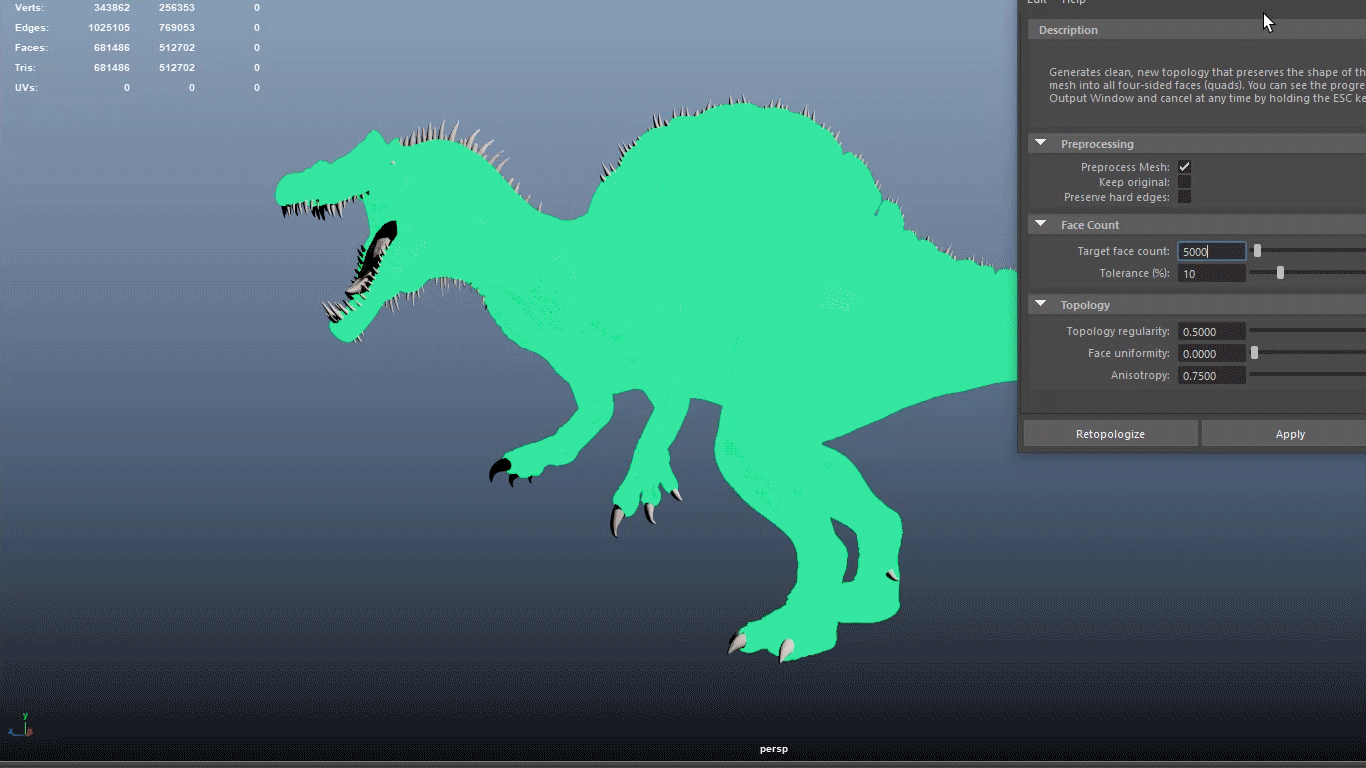Click the Target face count input field
1366x768 pixels.
click(x=1211, y=252)
